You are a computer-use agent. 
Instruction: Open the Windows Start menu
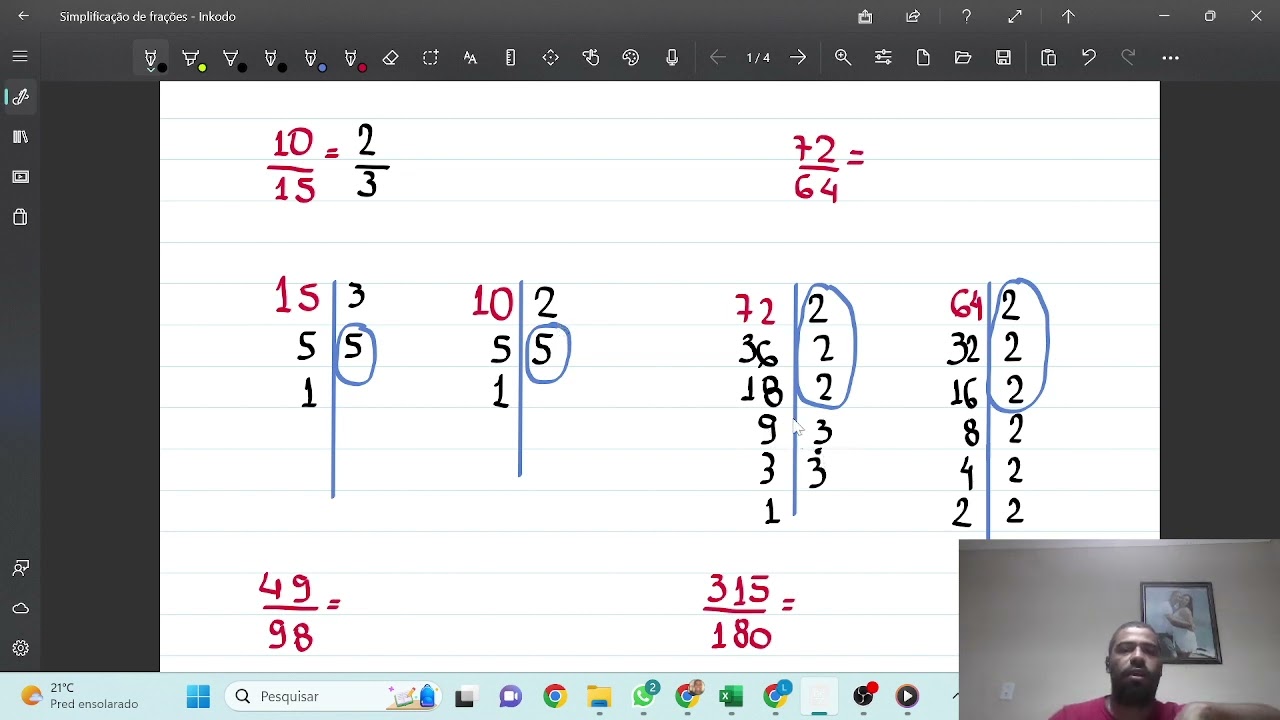tap(198, 696)
